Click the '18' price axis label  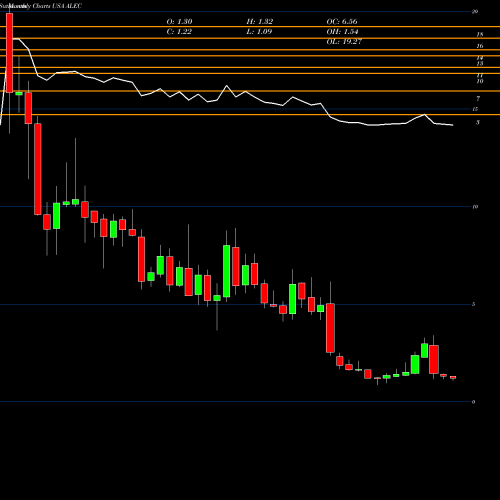click(x=480, y=34)
